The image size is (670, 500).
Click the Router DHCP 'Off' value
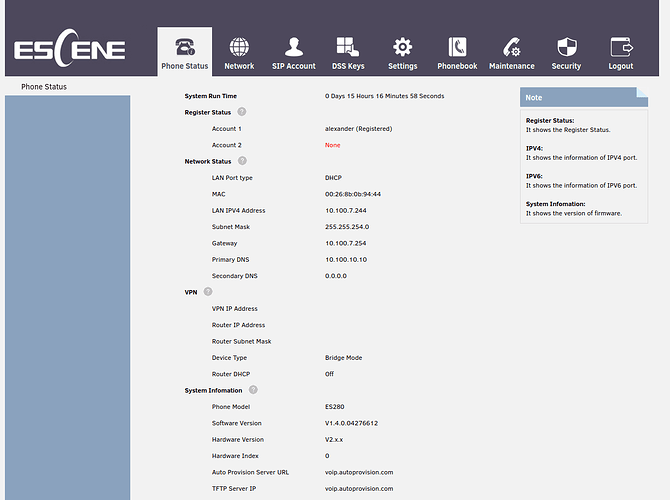click(x=329, y=374)
